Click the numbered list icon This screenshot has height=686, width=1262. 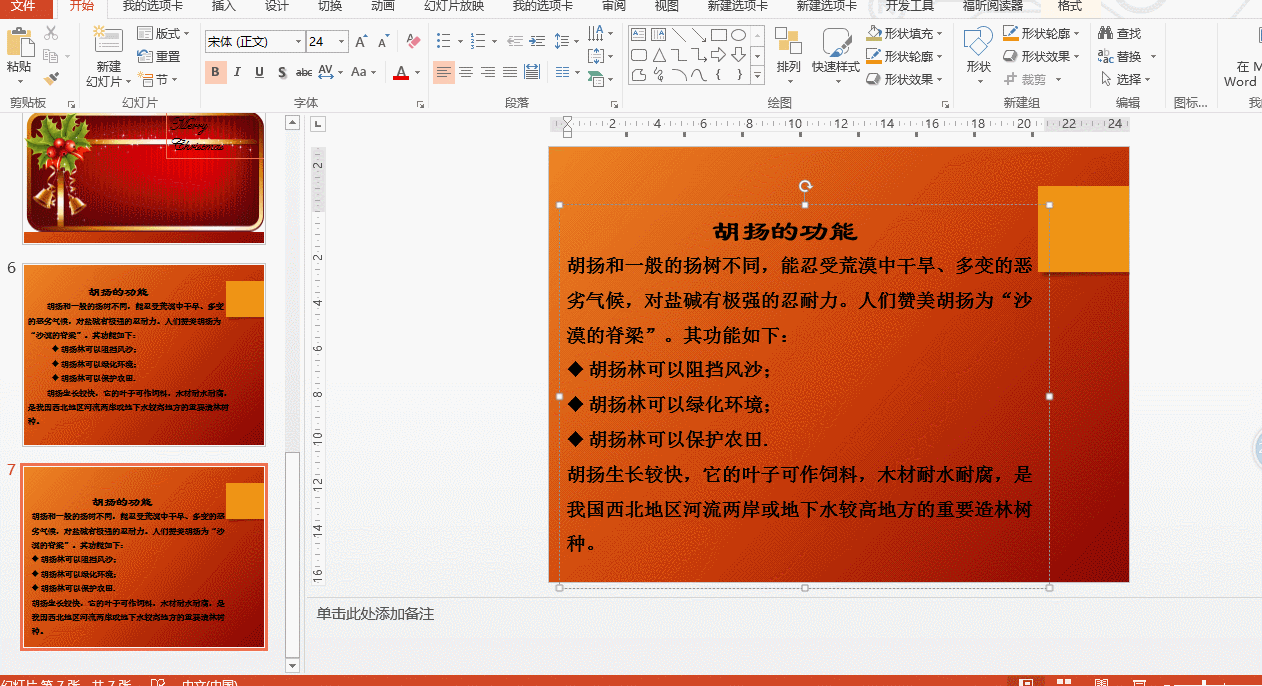point(477,42)
